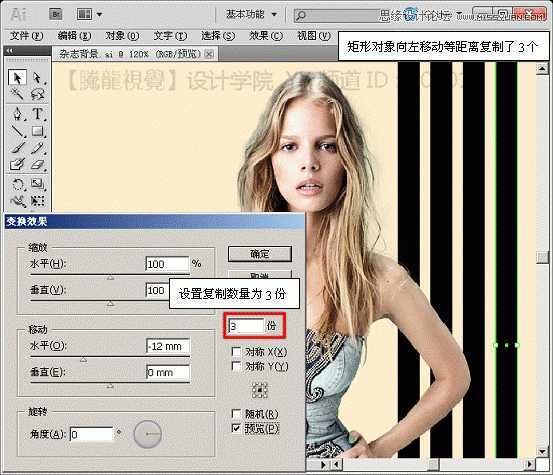Screen dimensions: 553x475
Task: Select the Rotate tool
Action: pyautogui.click(x=17, y=184)
